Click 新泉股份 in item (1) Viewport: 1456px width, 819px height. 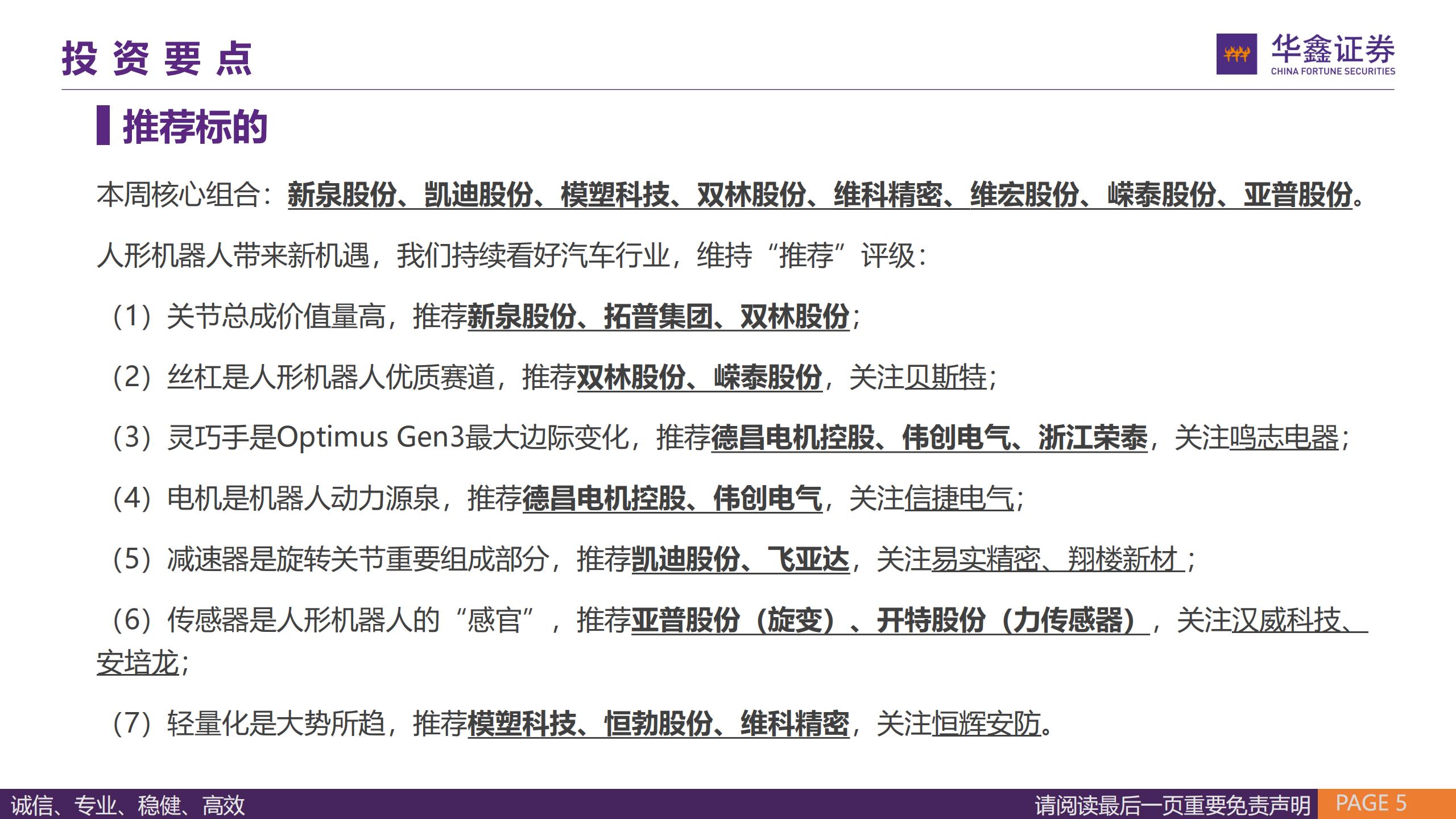(522, 316)
